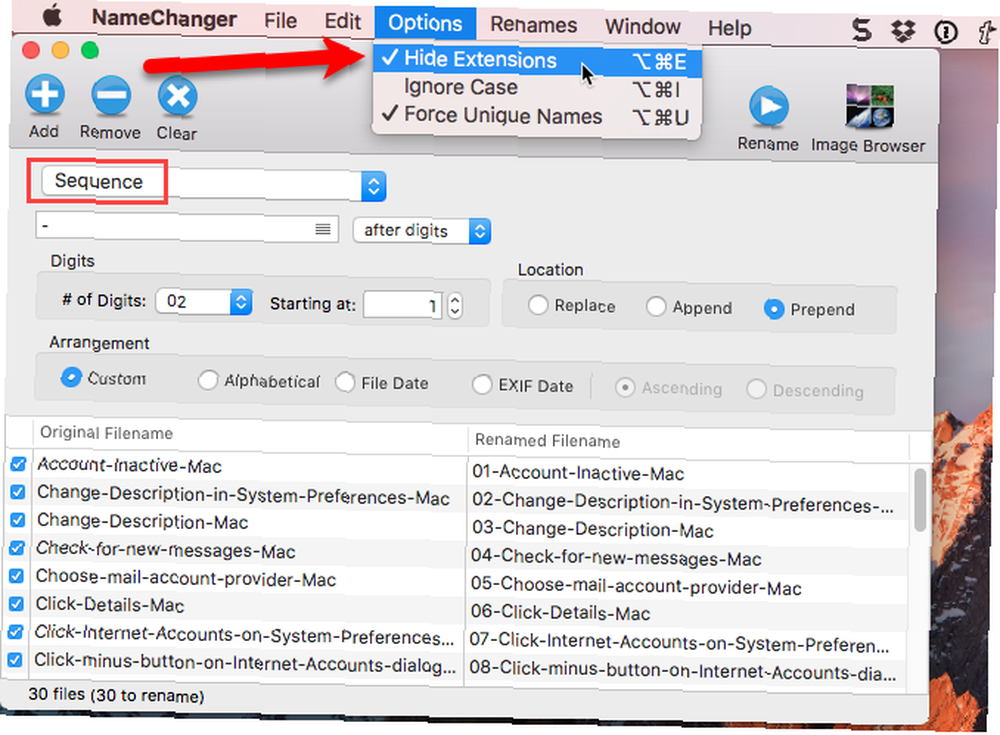Open the Help menu
Viewport: 1000px width, 735px height.
point(730,28)
